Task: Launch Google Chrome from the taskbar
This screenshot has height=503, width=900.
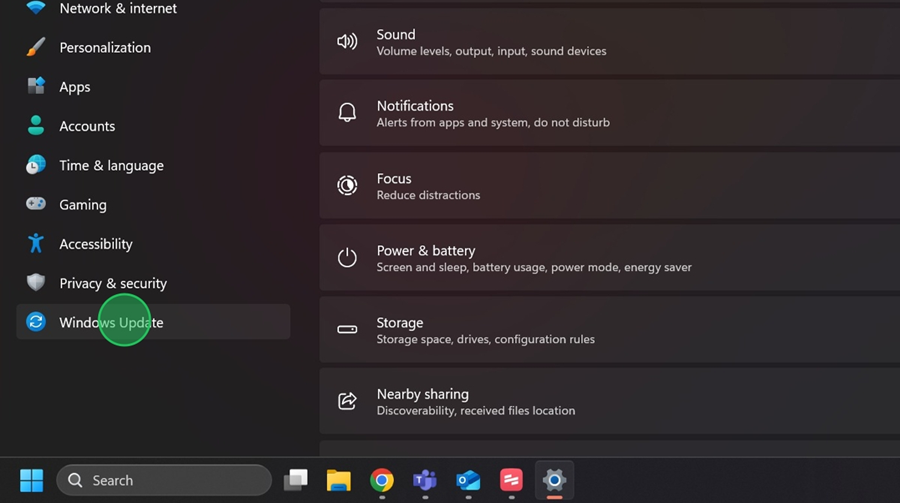Action: tap(382, 480)
